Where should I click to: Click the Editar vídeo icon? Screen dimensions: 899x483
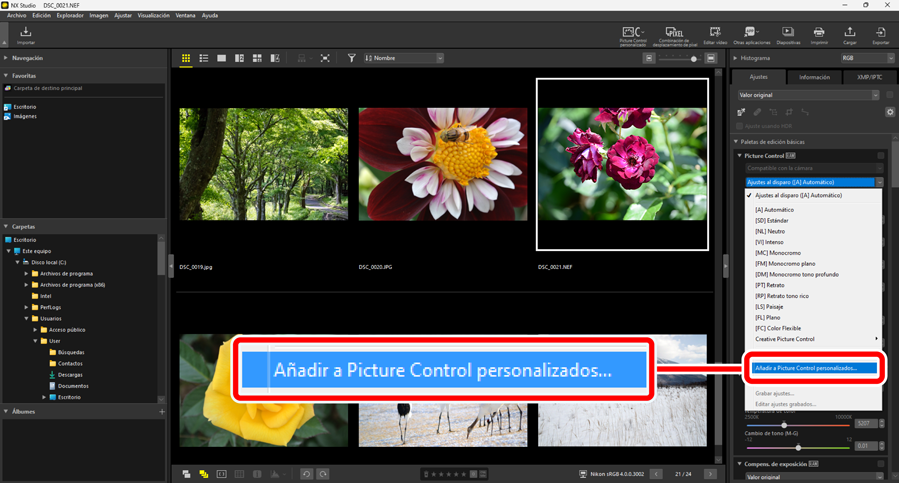714,35
